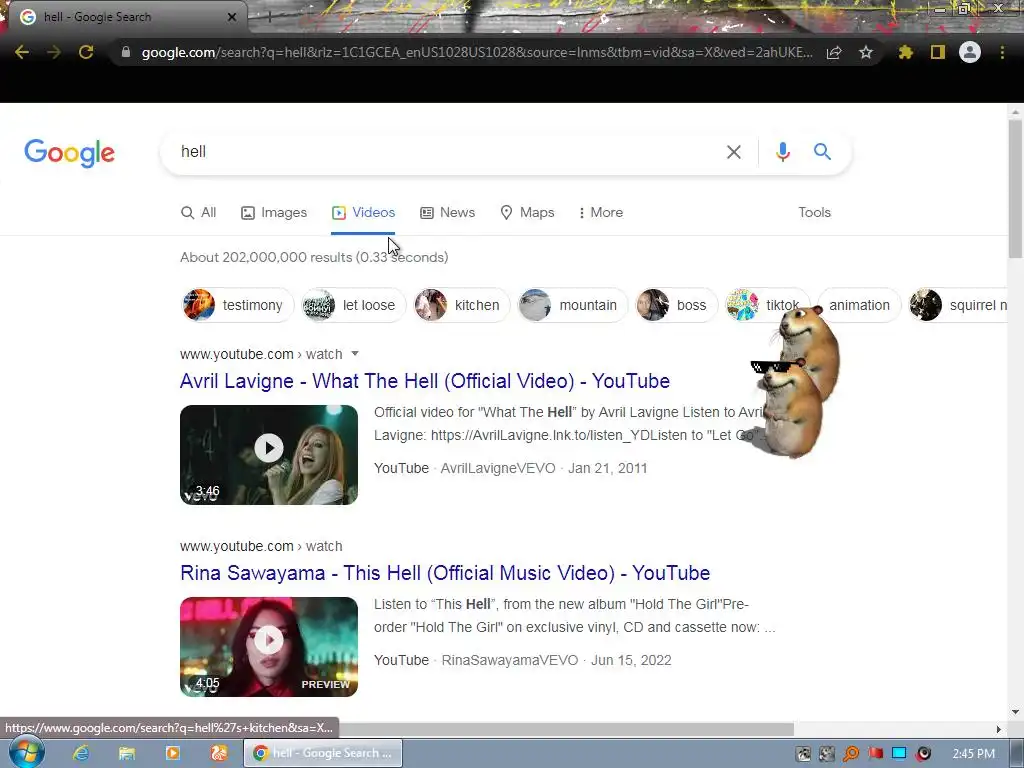Filter by the squirrel chip
Image resolution: width=1024 pixels, height=768 pixels.
coord(958,305)
